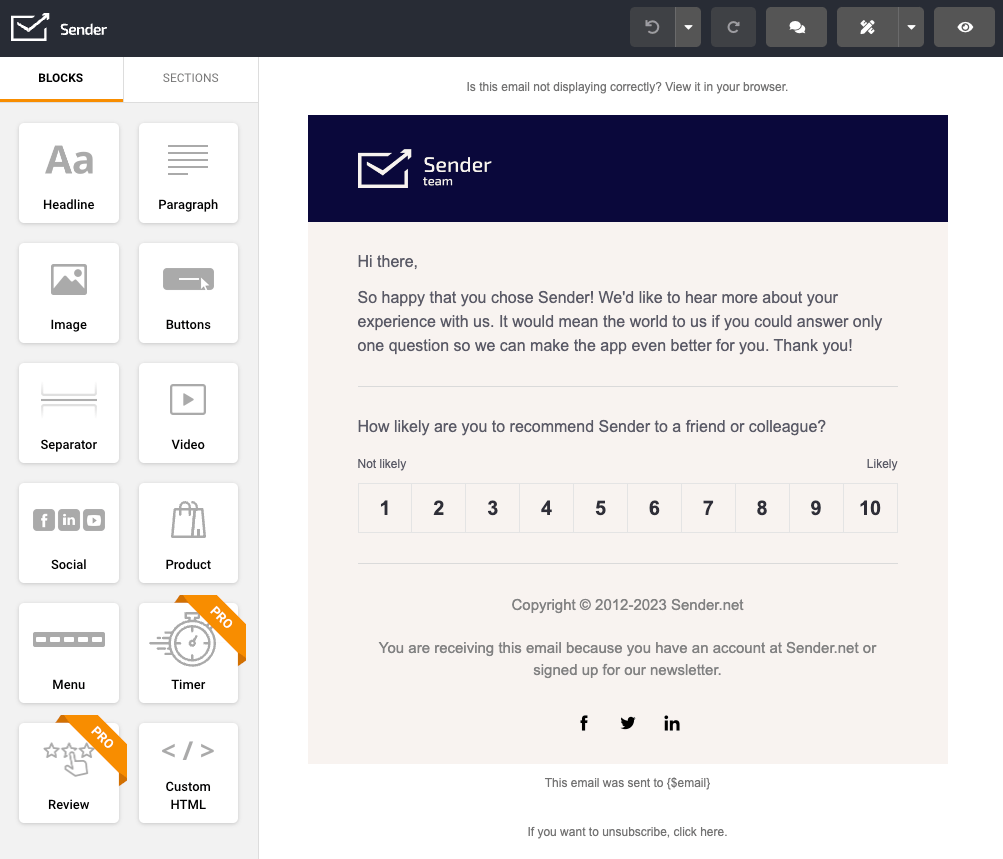This screenshot has height=859, width=1003.
Task: Switch to the BLOCKS tab
Action: click(x=61, y=78)
